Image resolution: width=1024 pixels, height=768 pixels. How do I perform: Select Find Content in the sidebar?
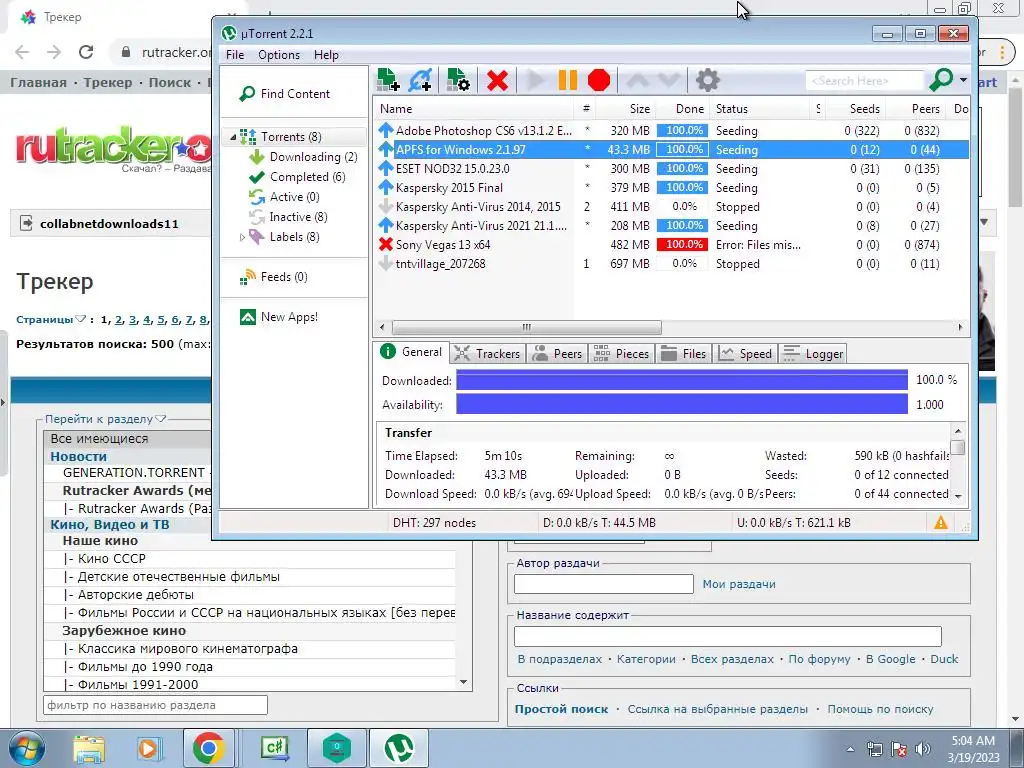(x=285, y=93)
